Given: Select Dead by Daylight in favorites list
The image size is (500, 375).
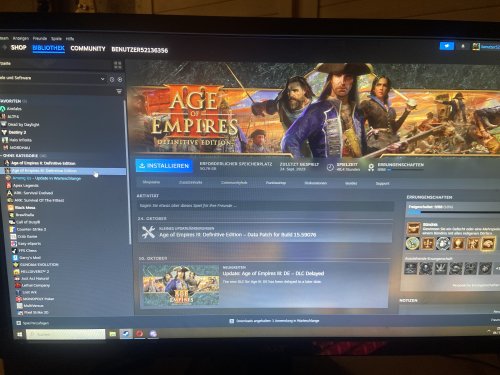Looking at the screenshot, I should click(23, 124).
